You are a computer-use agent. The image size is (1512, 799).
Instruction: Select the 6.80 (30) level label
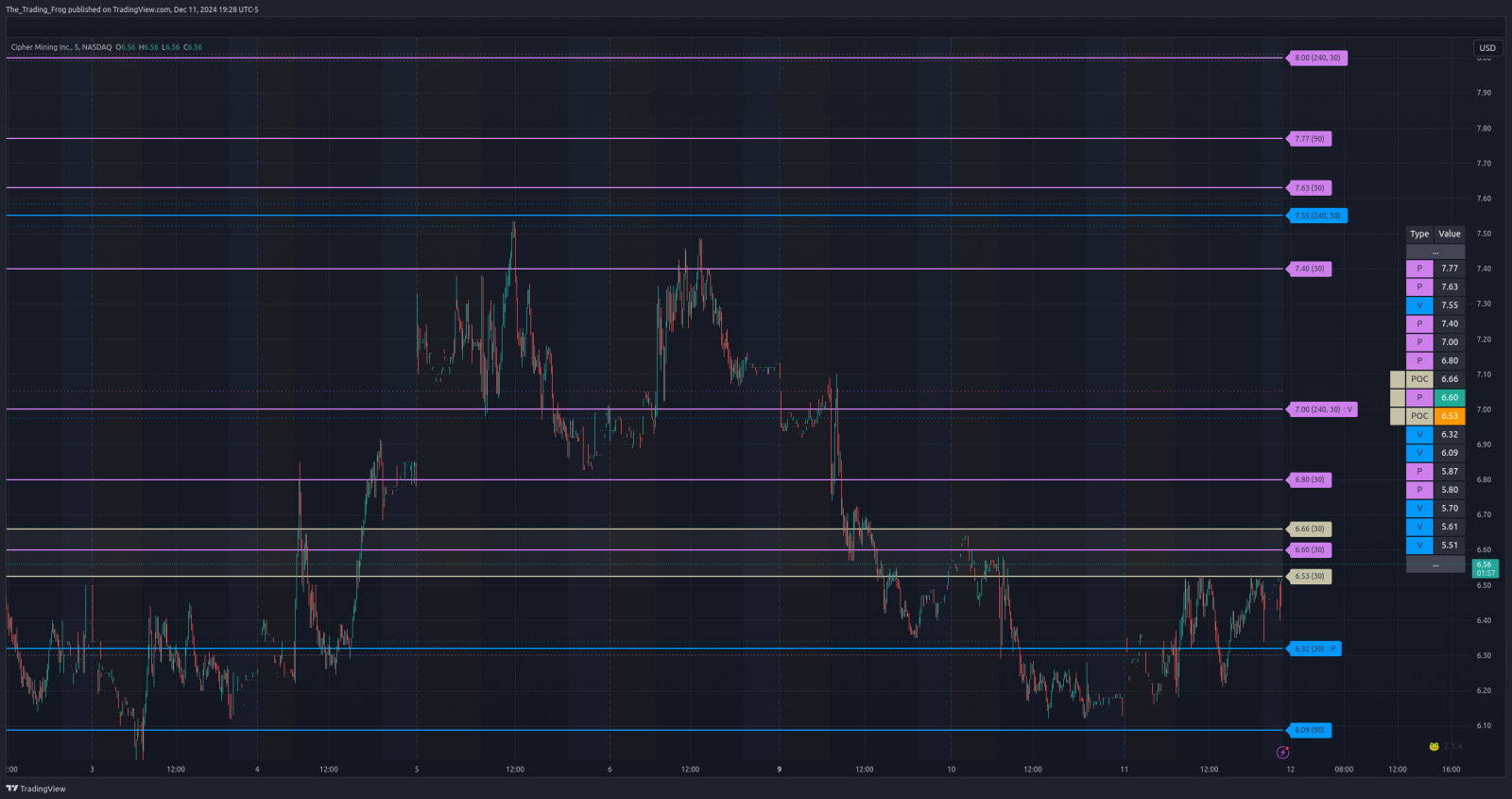(1310, 479)
